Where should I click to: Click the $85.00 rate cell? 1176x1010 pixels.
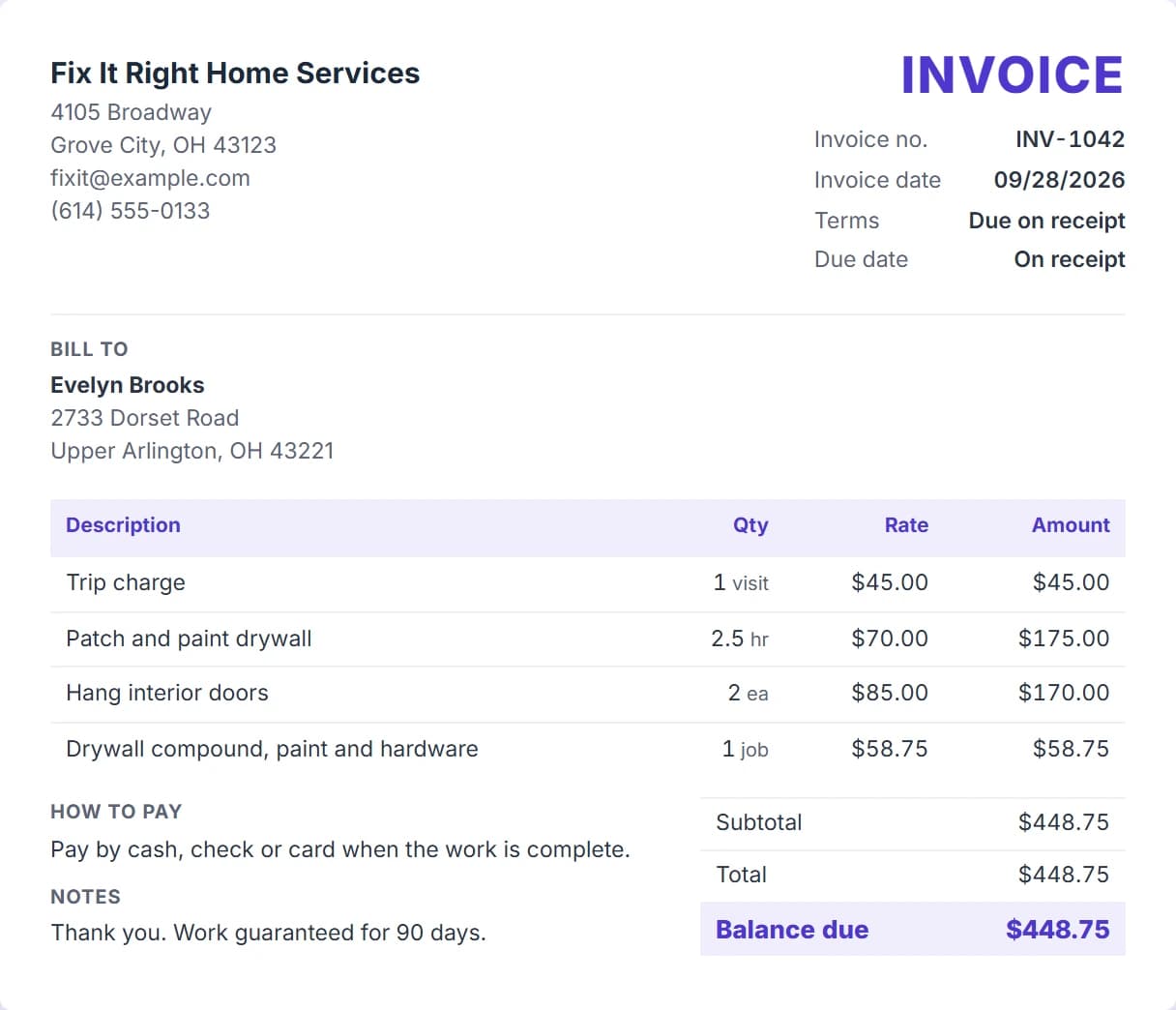(x=890, y=693)
